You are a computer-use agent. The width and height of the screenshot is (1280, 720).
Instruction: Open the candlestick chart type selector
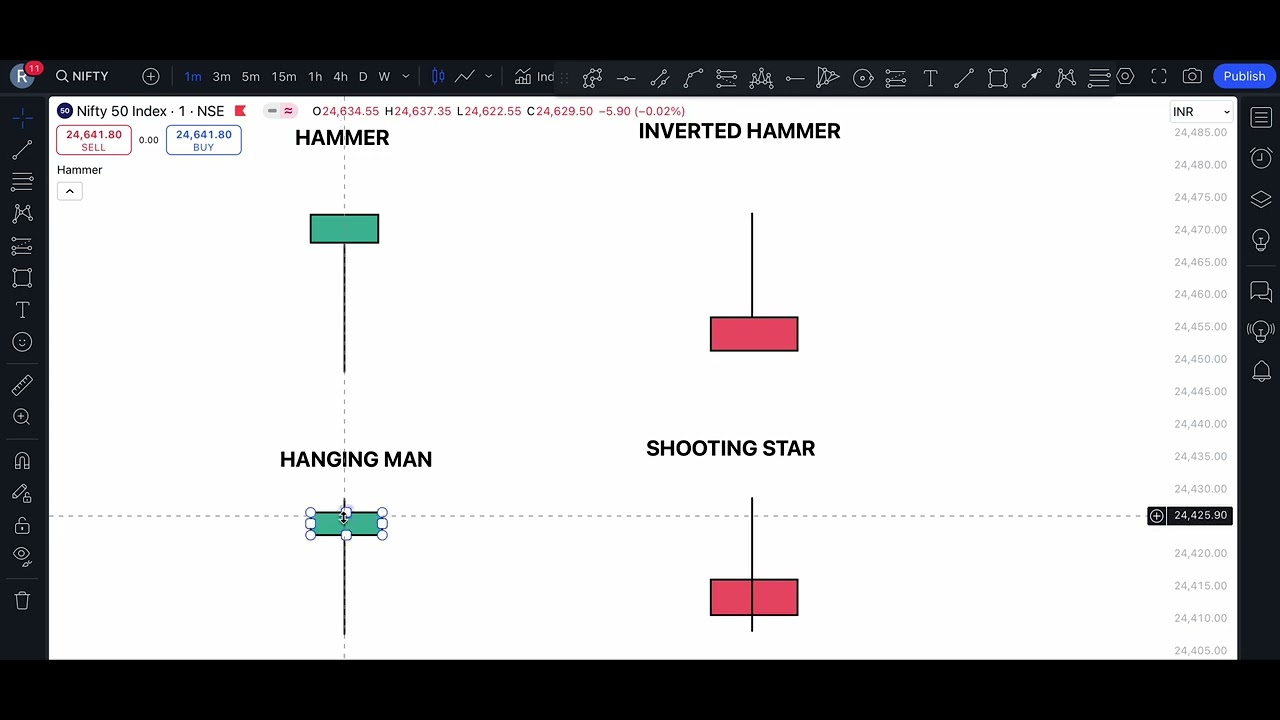438,76
